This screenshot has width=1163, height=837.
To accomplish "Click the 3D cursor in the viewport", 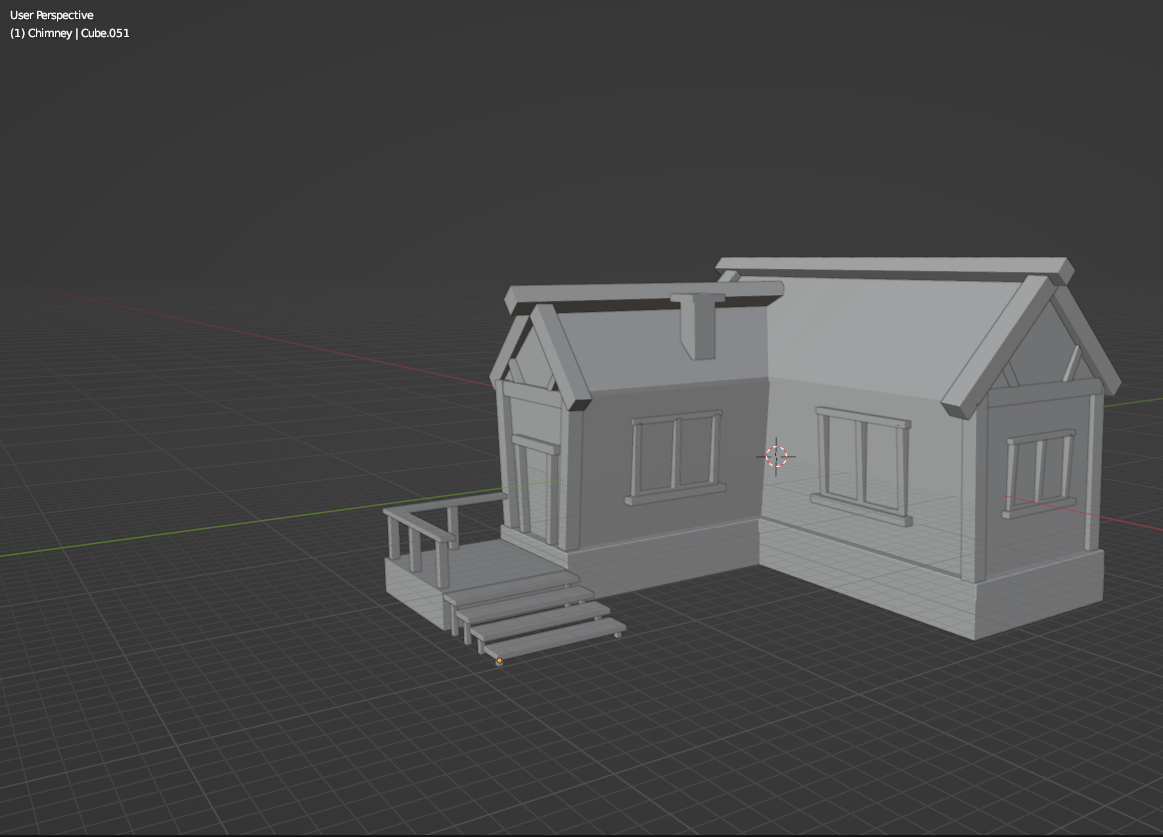I will (778, 457).
